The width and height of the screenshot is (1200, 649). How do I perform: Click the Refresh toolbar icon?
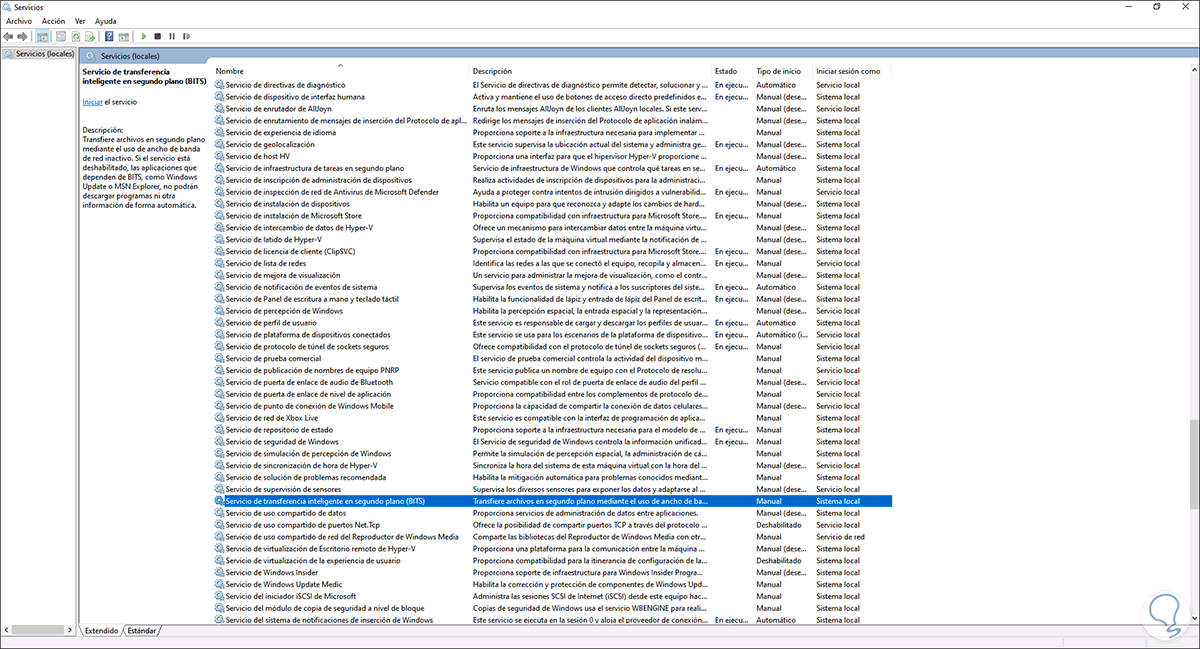click(76, 36)
